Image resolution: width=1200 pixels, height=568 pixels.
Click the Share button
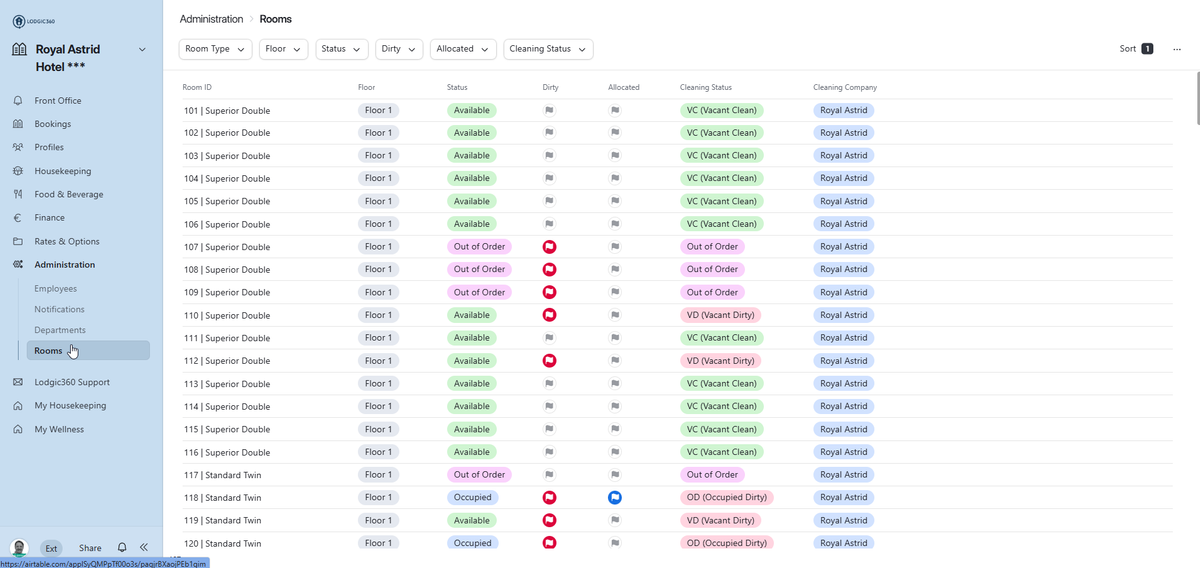coord(90,548)
